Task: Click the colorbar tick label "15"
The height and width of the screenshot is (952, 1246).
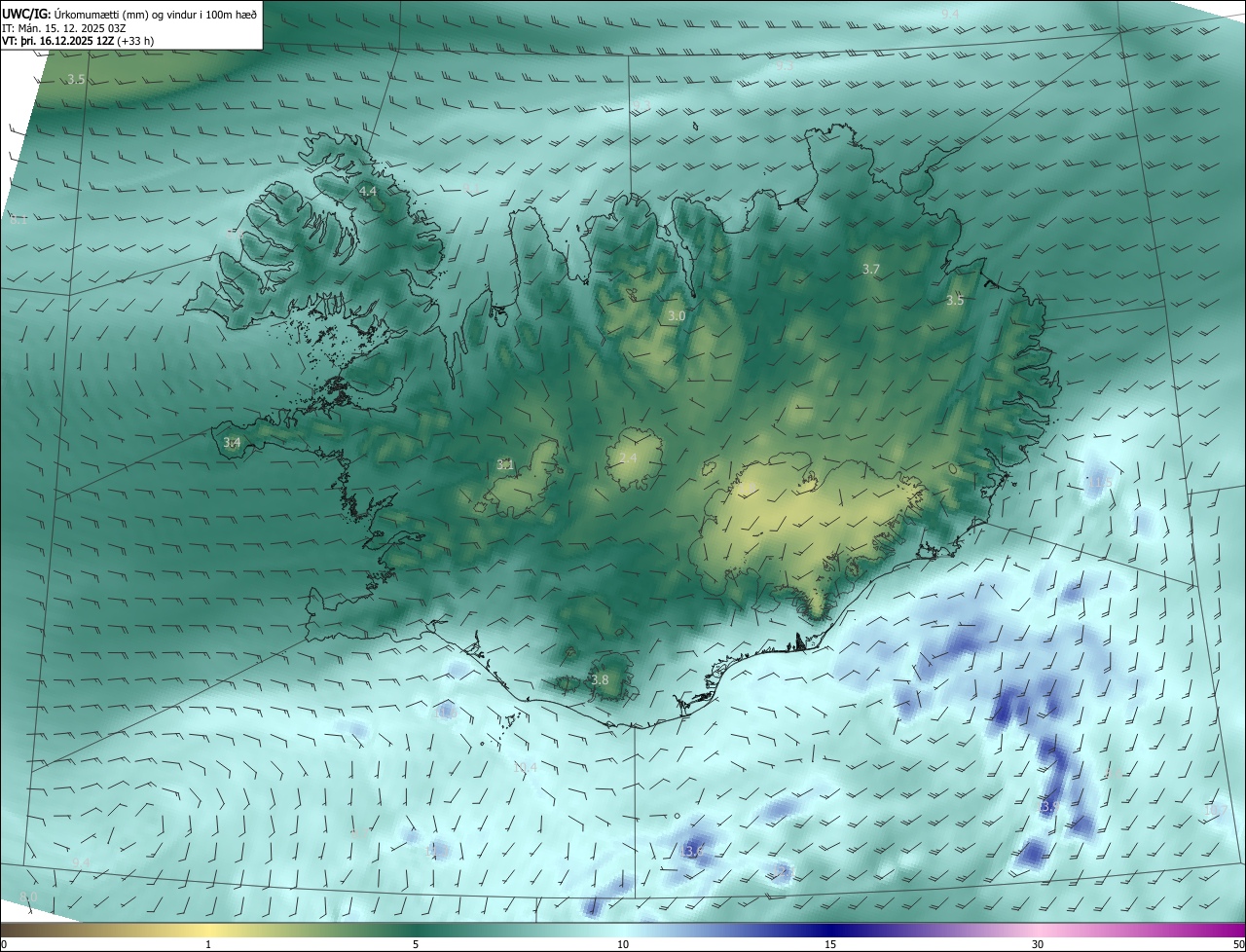Action: tap(830, 945)
